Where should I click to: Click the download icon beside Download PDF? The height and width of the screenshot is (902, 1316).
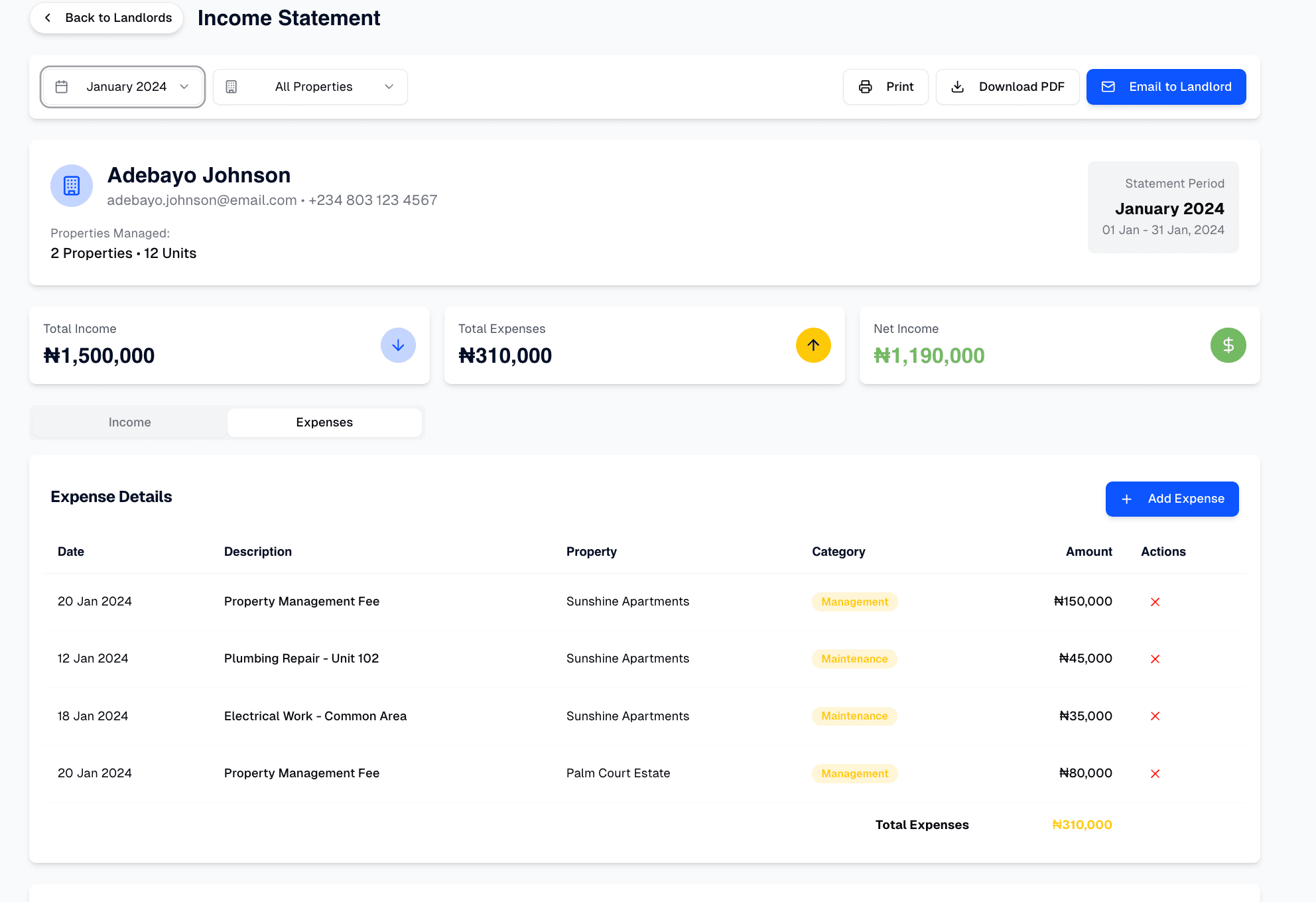click(958, 86)
